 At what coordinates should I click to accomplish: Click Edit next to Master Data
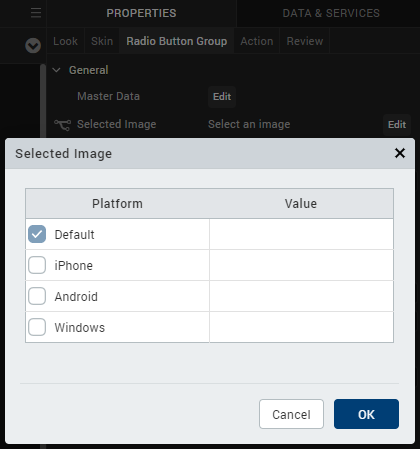point(222,97)
